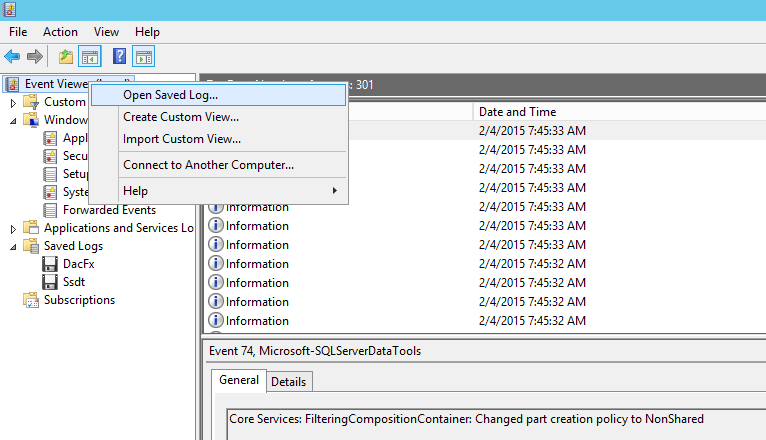The width and height of the screenshot is (766, 440).
Task: Collapse the Saved Logs tree node
Action: pos(13,247)
